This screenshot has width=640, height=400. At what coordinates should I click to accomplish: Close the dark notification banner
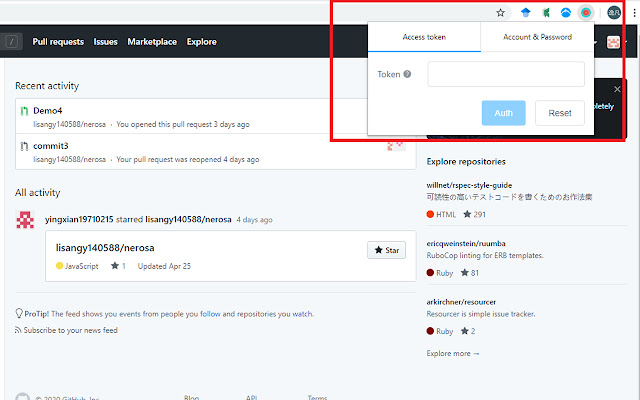click(x=617, y=89)
